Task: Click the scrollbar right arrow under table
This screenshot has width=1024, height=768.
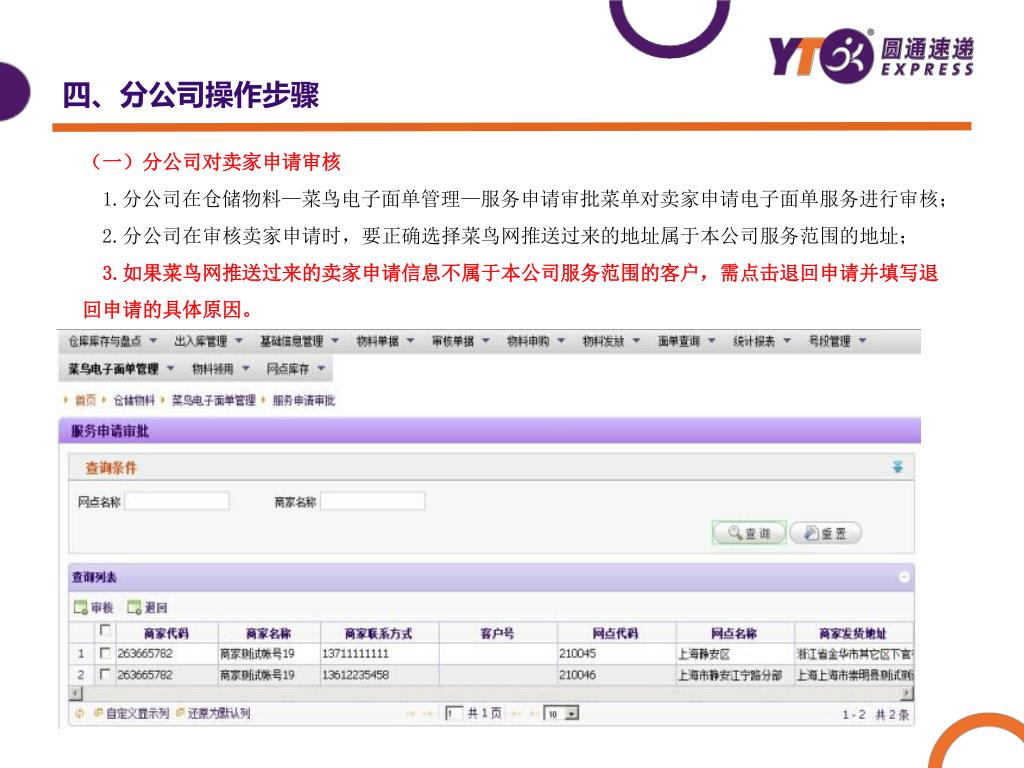Action: pyautogui.click(x=908, y=693)
